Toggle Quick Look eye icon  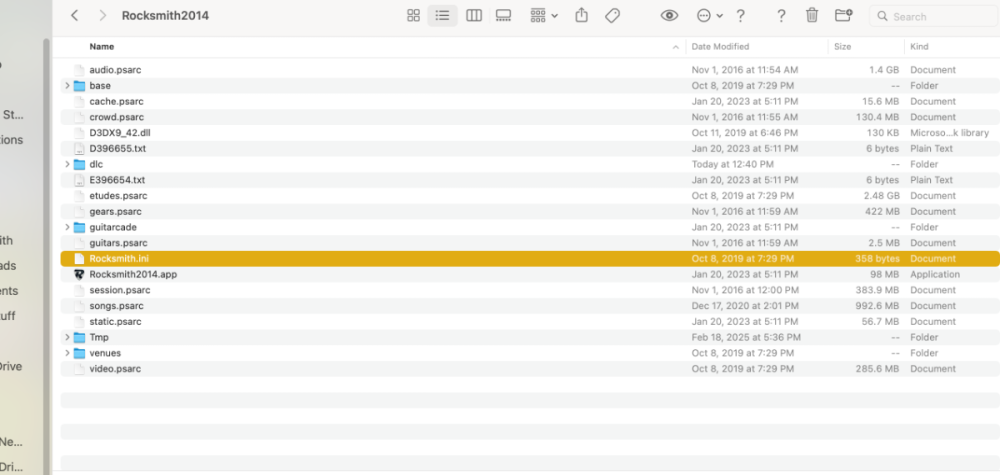pyautogui.click(x=669, y=16)
